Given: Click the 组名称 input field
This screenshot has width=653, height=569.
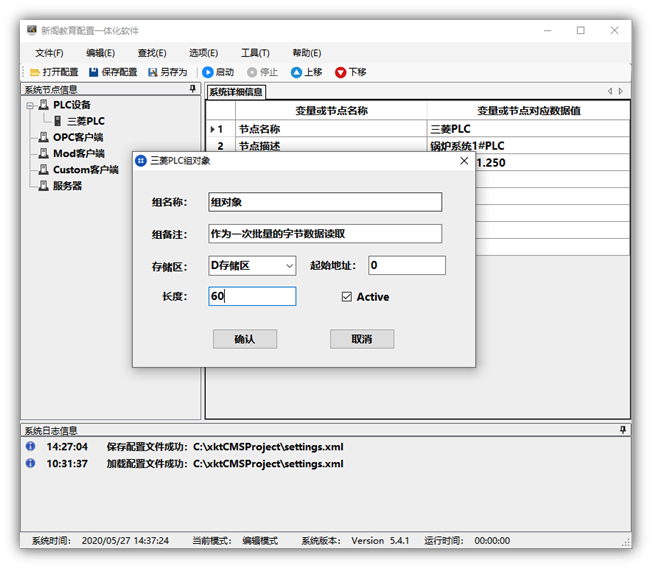Looking at the screenshot, I should 325,202.
